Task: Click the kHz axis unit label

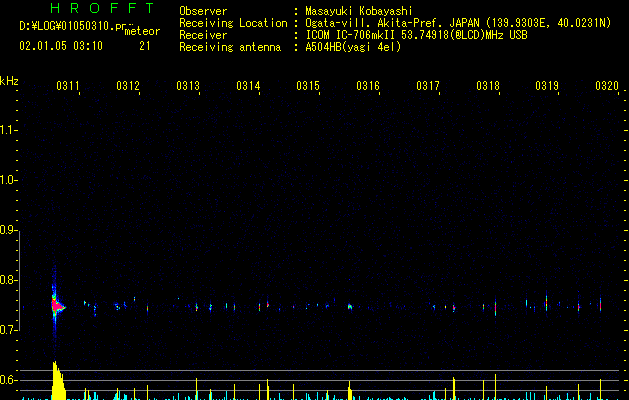Action: coord(9,81)
